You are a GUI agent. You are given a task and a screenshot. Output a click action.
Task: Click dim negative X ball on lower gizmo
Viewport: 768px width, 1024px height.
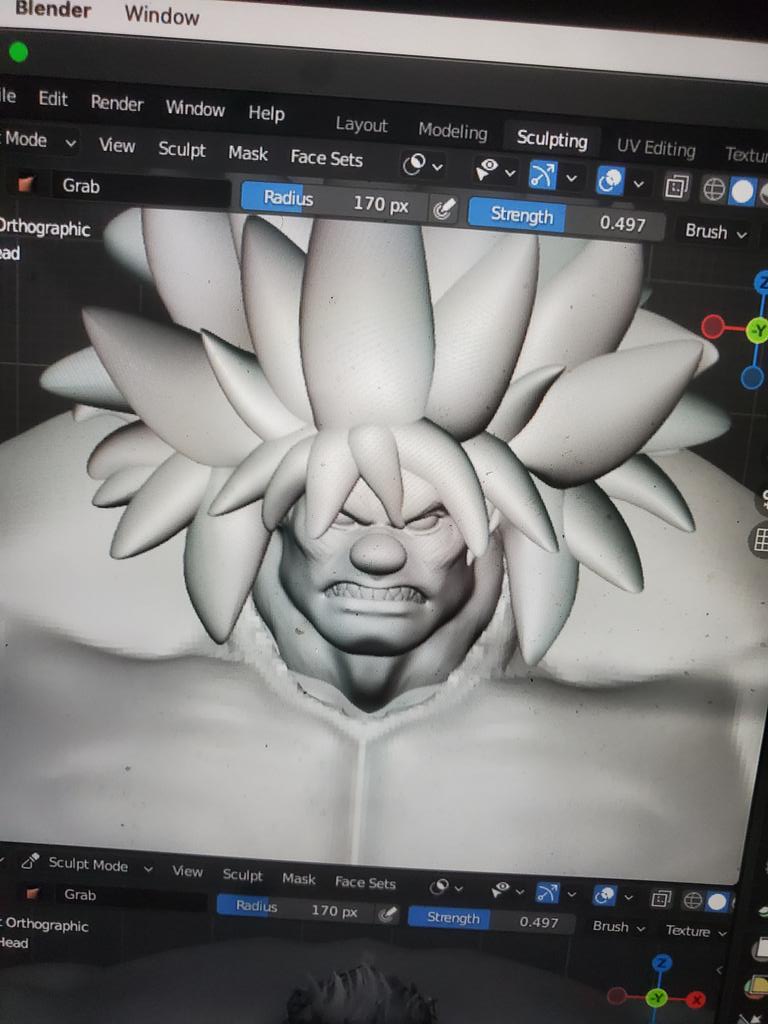coord(616,995)
